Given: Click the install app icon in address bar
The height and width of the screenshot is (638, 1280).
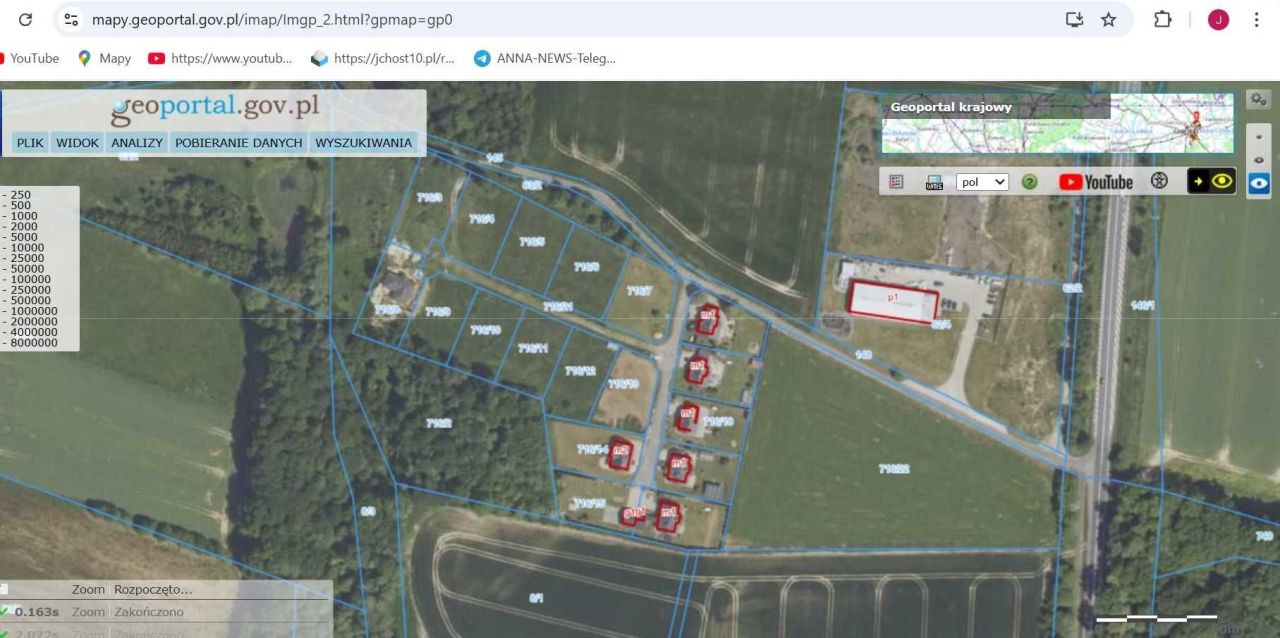Looking at the screenshot, I should point(1075,19).
